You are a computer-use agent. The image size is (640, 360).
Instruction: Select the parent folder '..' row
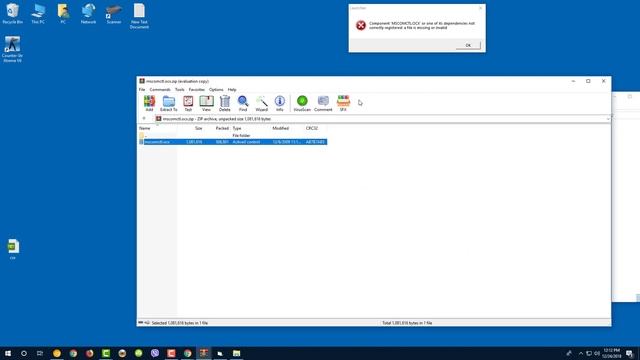click(x=232, y=135)
